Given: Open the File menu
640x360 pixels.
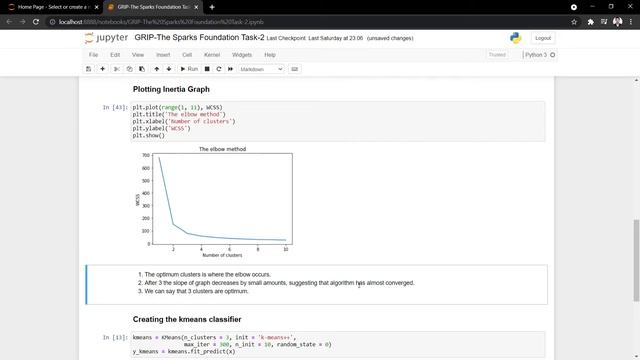Looking at the screenshot, I should [x=93, y=55].
